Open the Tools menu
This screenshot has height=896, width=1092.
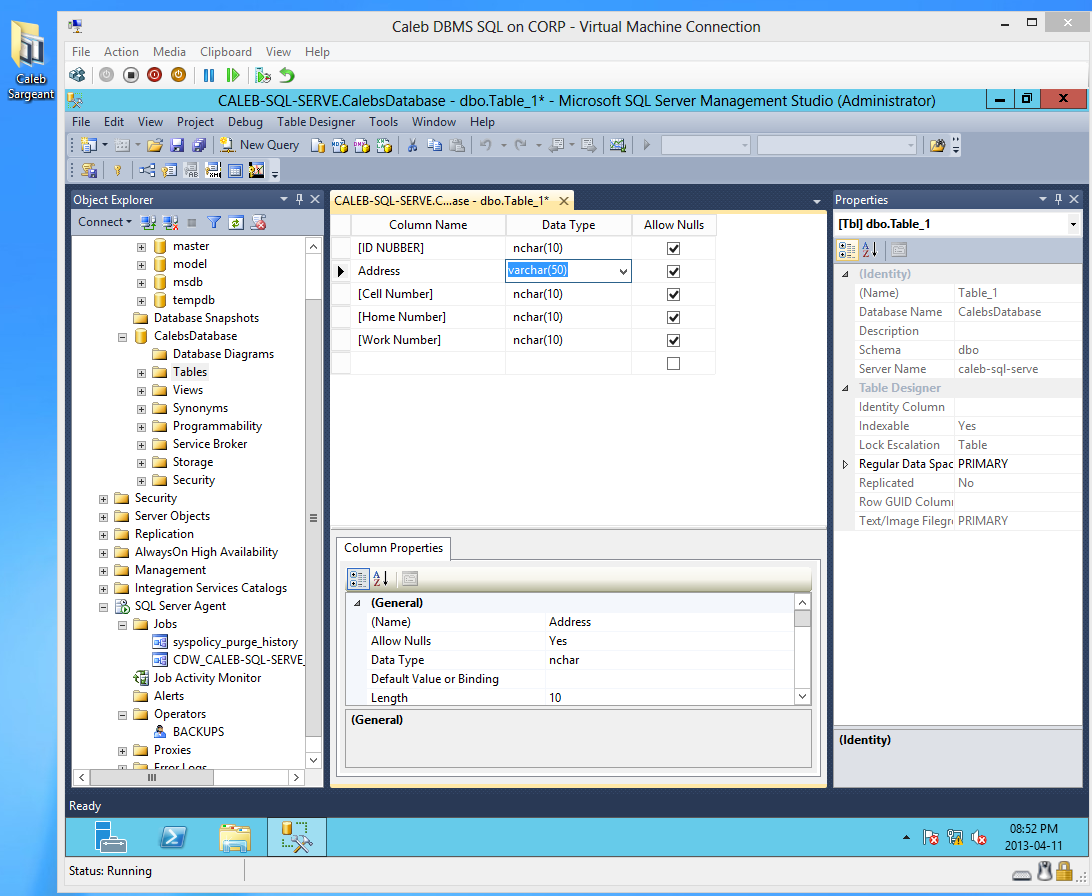384,122
